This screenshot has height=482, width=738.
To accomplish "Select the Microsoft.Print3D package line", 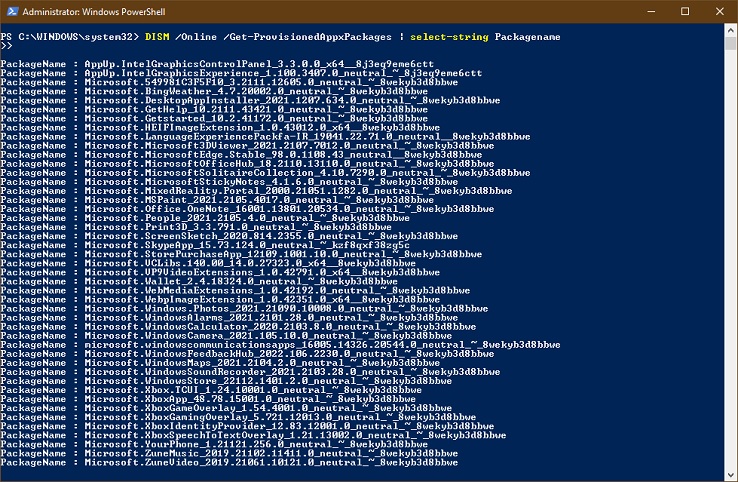I will (196, 227).
